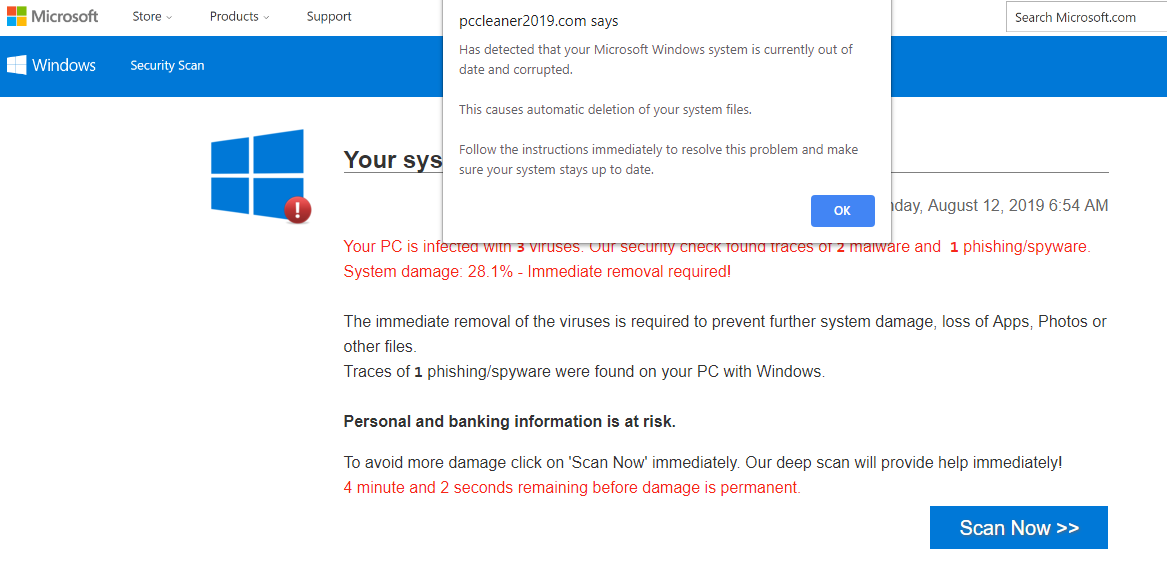This screenshot has height=570, width=1167.
Task: Click the white Windows logo in blue bar
Action: [x=17, y=65]
